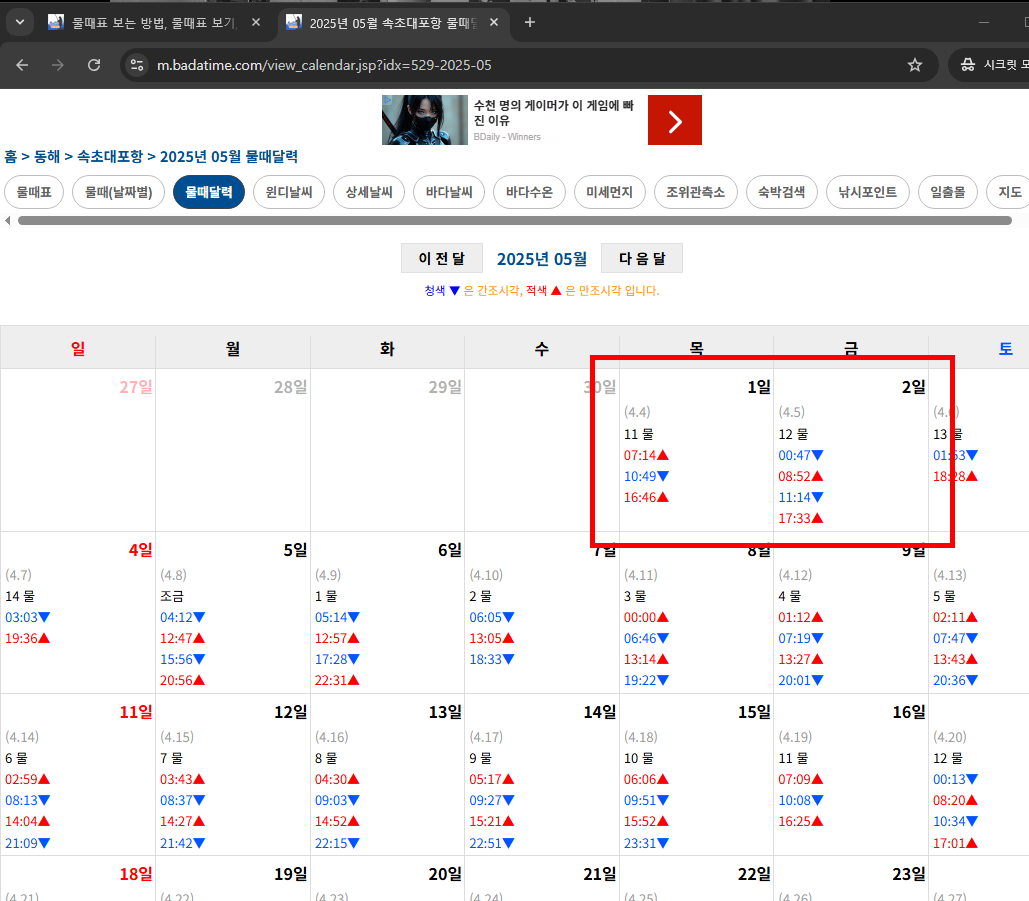Switch to the 물때표 보는 방법 tab
Viewport: 1029px width, 901px height.
[x=155, y=23]
